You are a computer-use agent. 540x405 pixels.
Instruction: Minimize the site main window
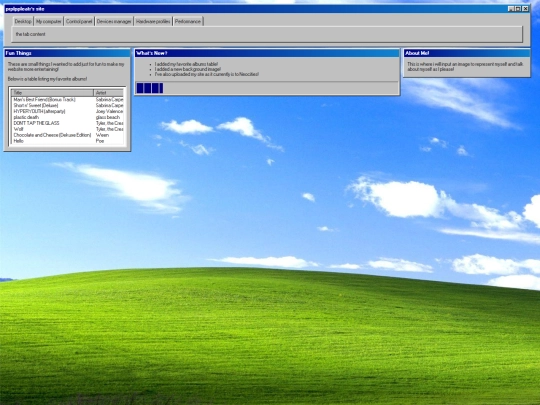click(x=511, y=9)
